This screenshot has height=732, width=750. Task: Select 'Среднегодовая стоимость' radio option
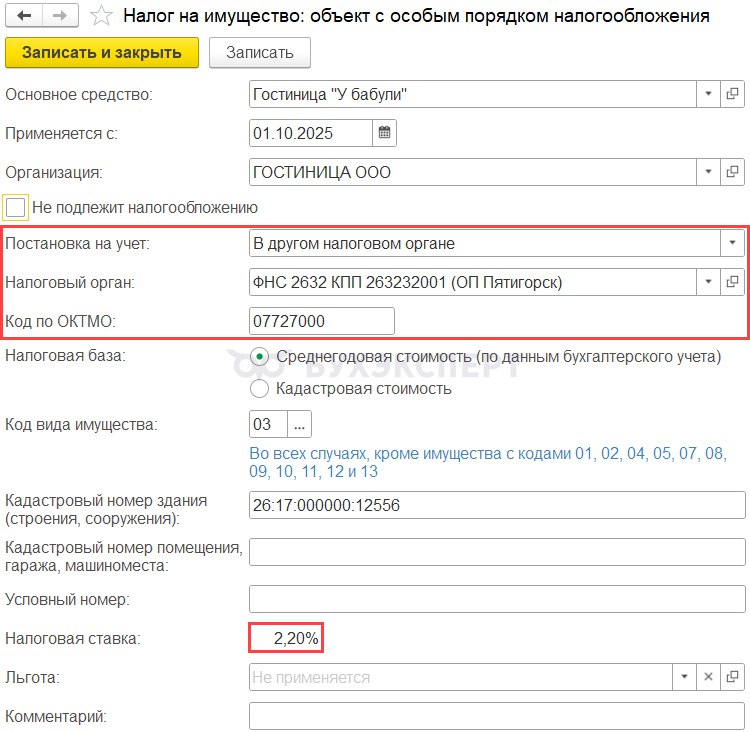259,356
